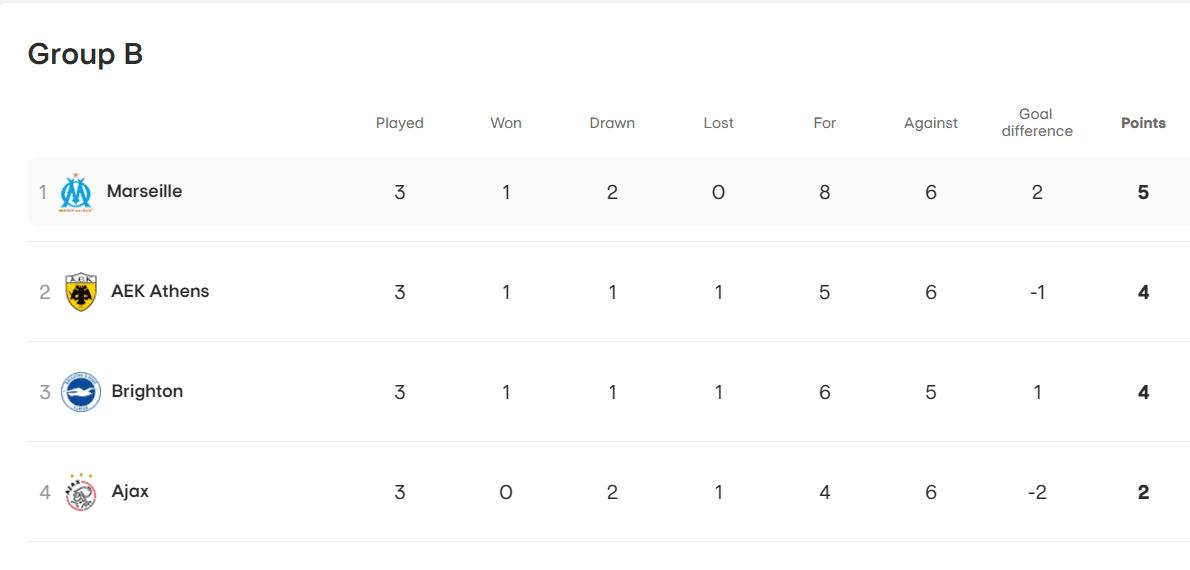
Task: Click Brighton's rank number 3
Action: click(x=45, y=392)
